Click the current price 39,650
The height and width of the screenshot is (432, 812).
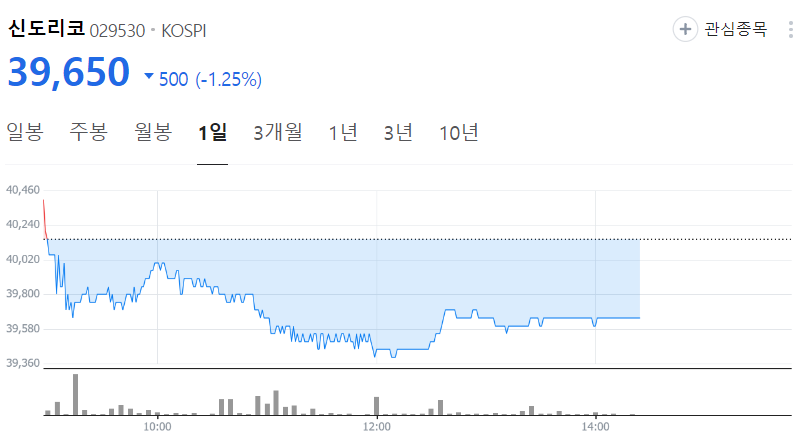(x=68, y=72)
